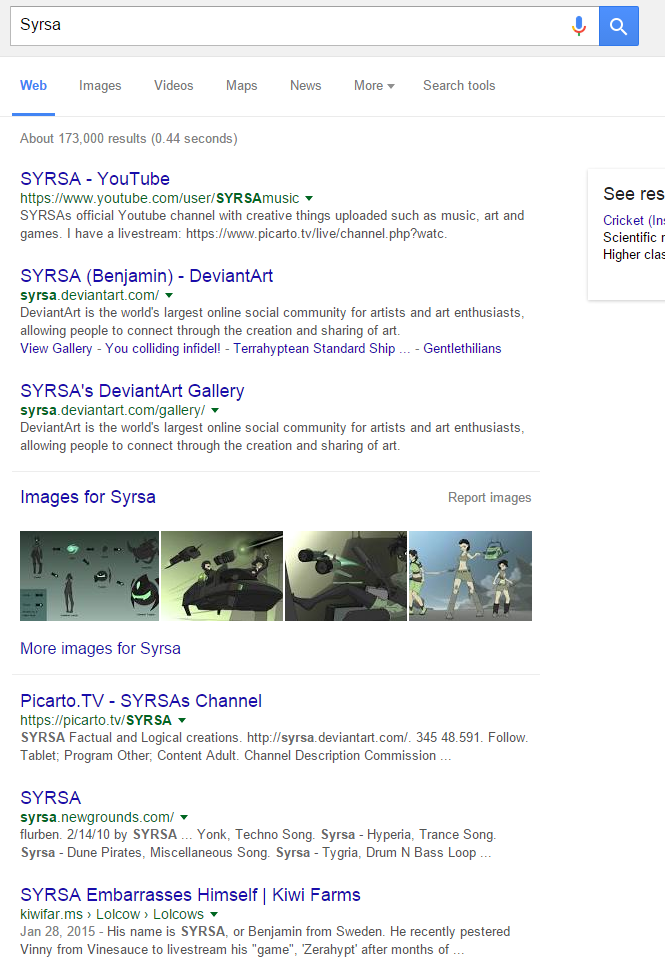Switch to the Images tab
This screenshot has width=665, height=974.
coord(100,86)
